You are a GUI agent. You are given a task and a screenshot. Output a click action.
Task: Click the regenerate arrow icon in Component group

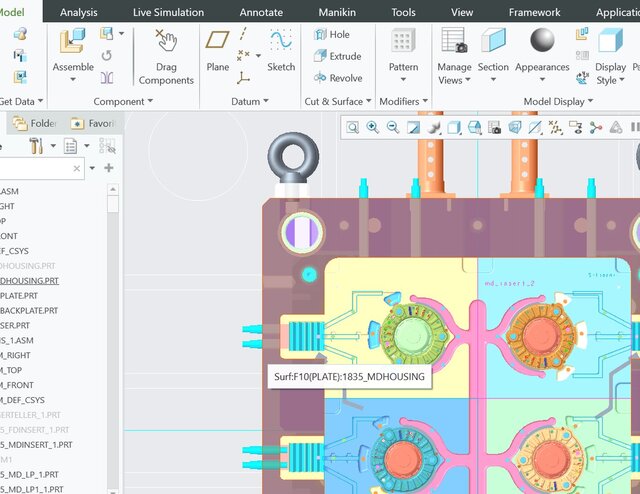point(107,56)
